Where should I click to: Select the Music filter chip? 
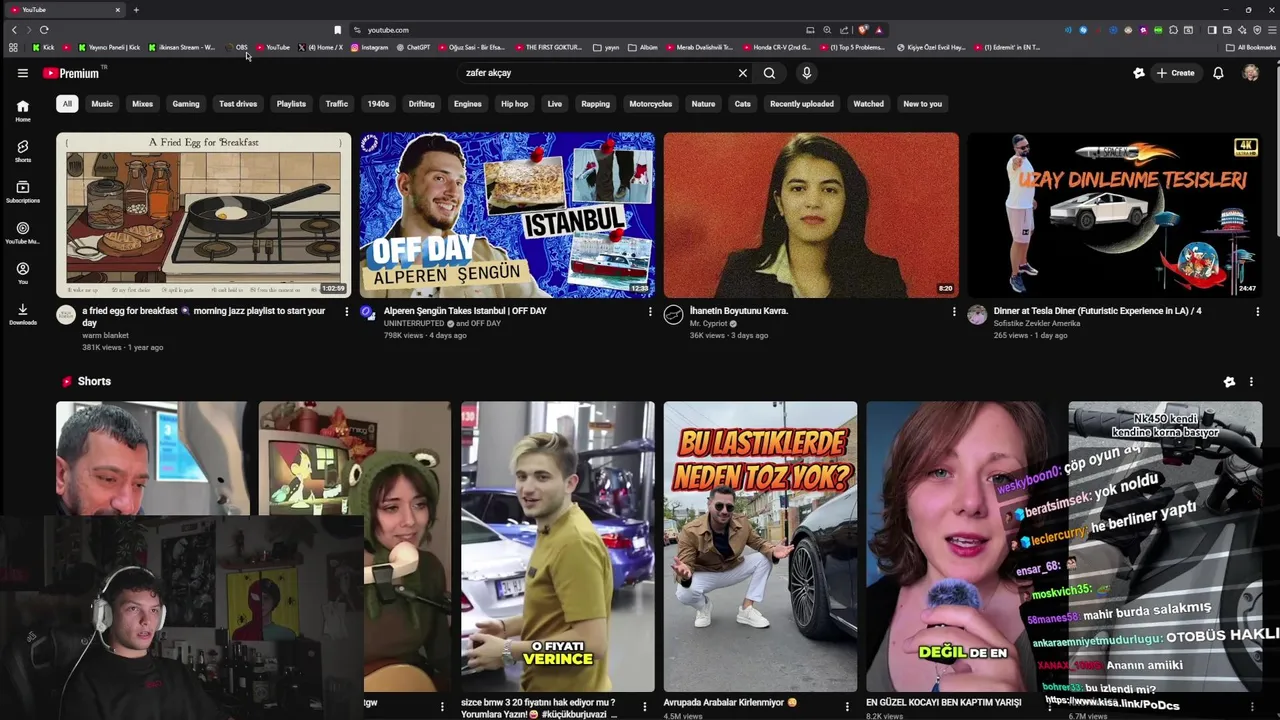[x=102, y=104]
